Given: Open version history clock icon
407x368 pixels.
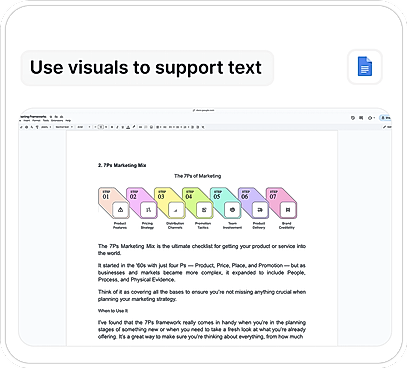Looking at the screenshot, I should tap(353, 118).
